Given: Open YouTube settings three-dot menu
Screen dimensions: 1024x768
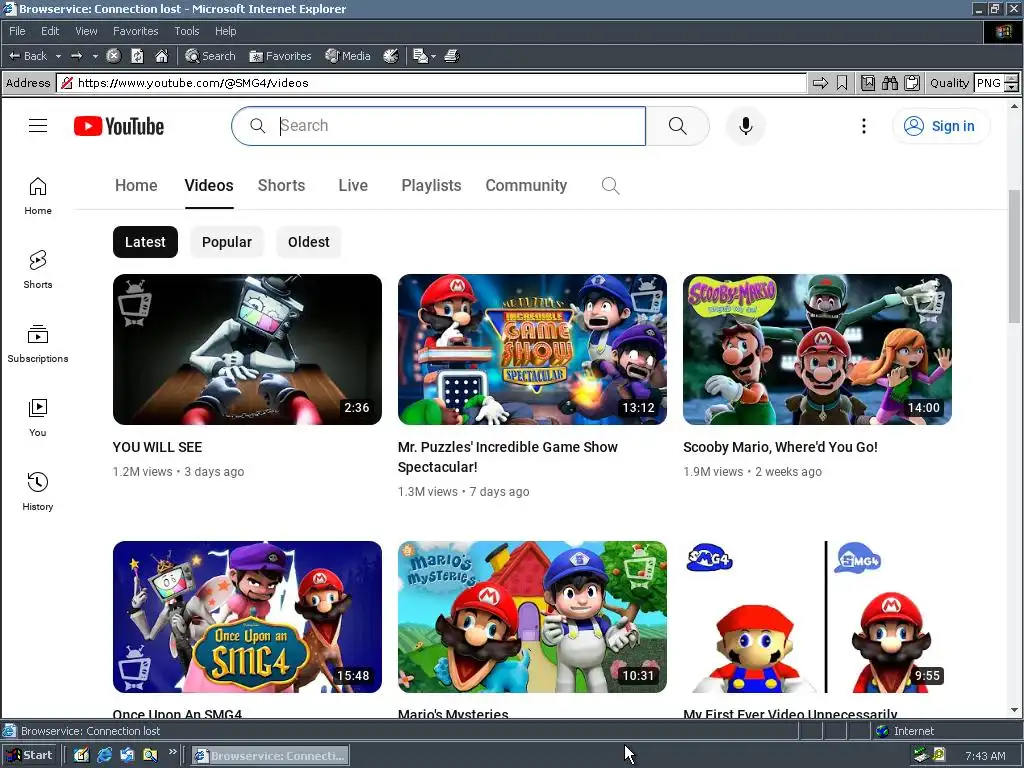Looking at the screenshot, I should point(863,126).
